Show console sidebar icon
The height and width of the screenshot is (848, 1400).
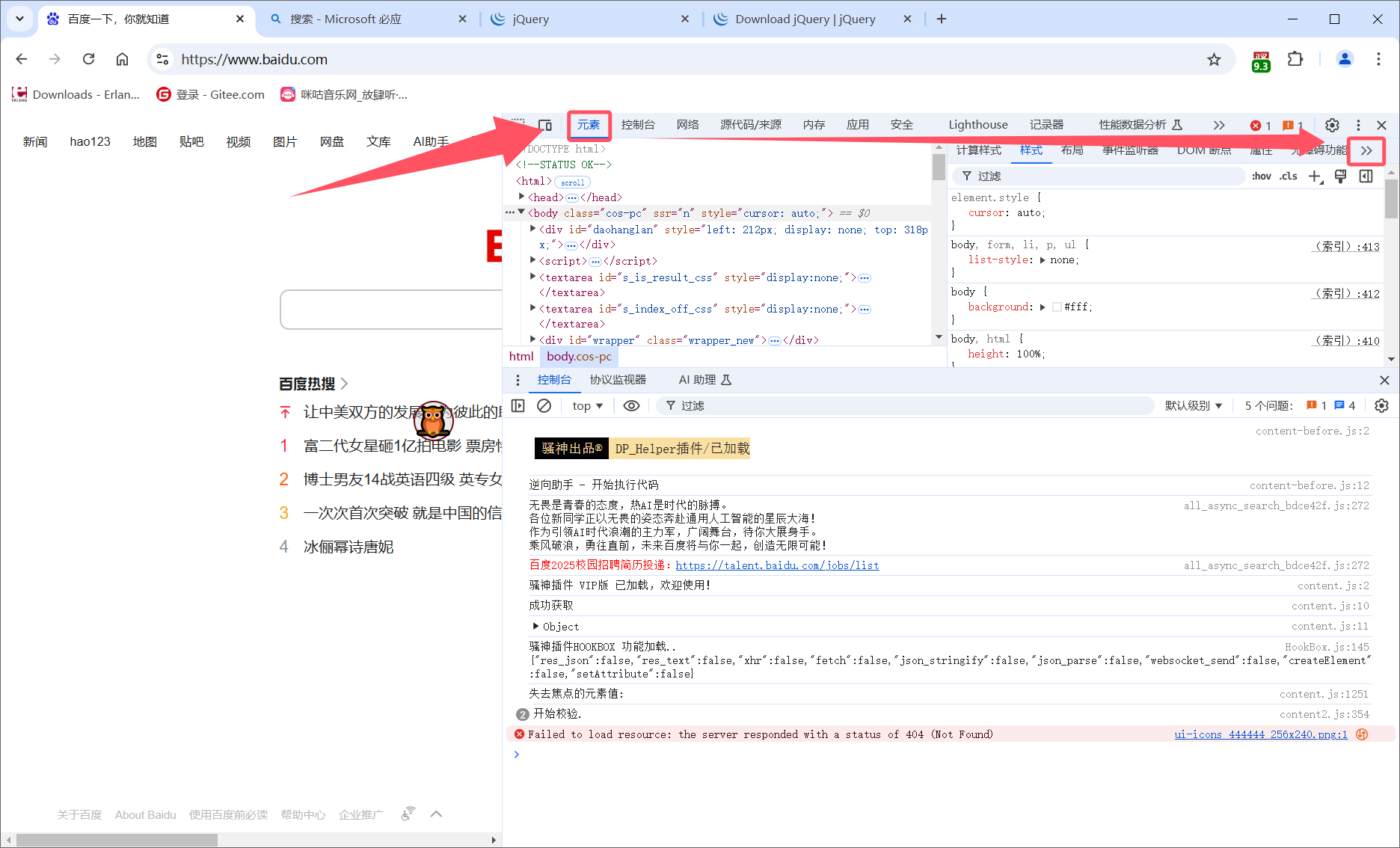518,405
